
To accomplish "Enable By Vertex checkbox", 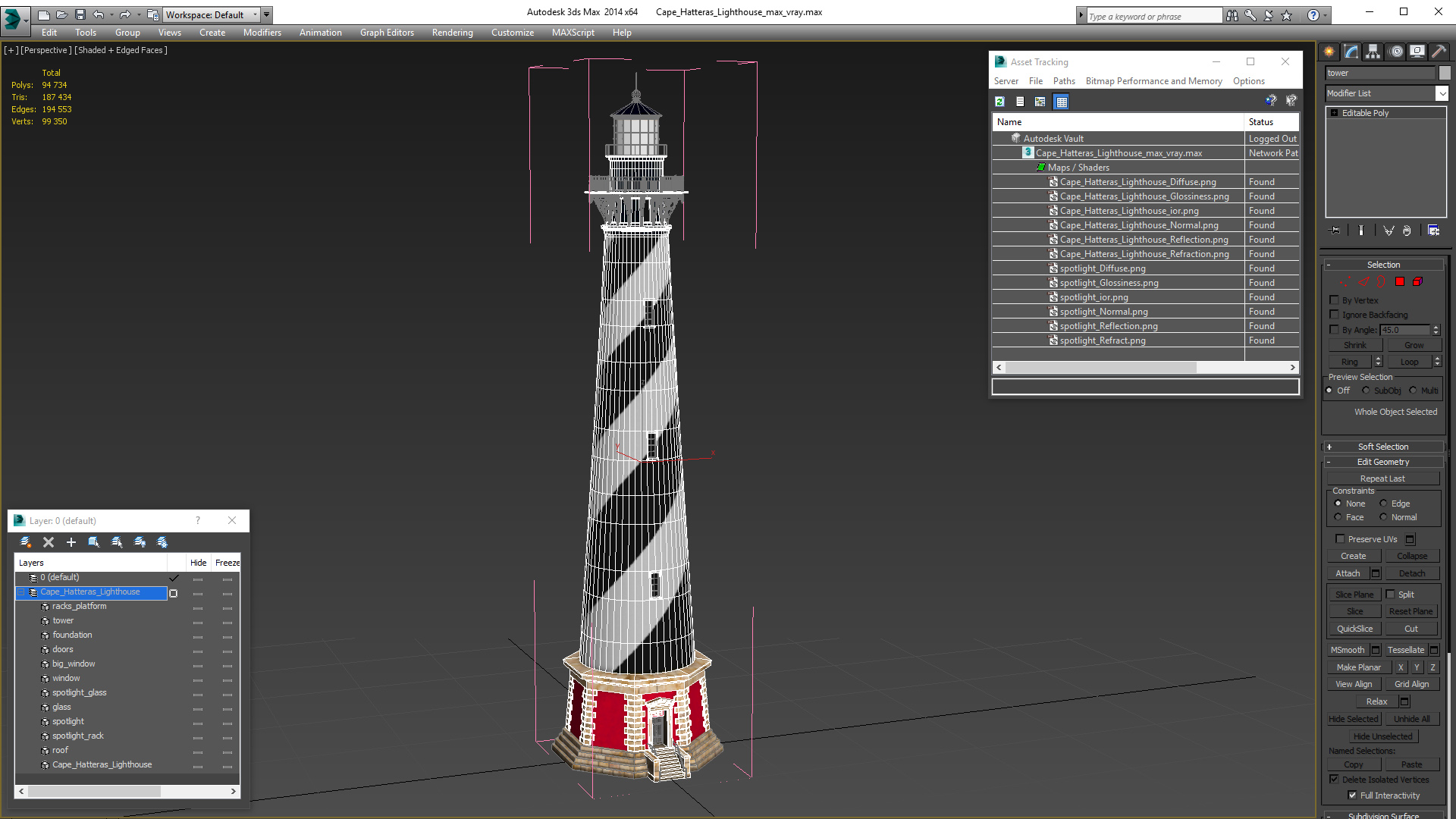I will (1335, 300).
